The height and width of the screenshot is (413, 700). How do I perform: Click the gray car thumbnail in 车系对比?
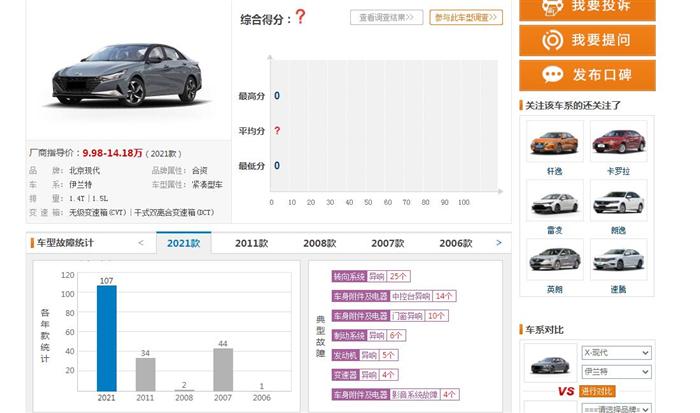pyautogui.click(x=550, y=363)
